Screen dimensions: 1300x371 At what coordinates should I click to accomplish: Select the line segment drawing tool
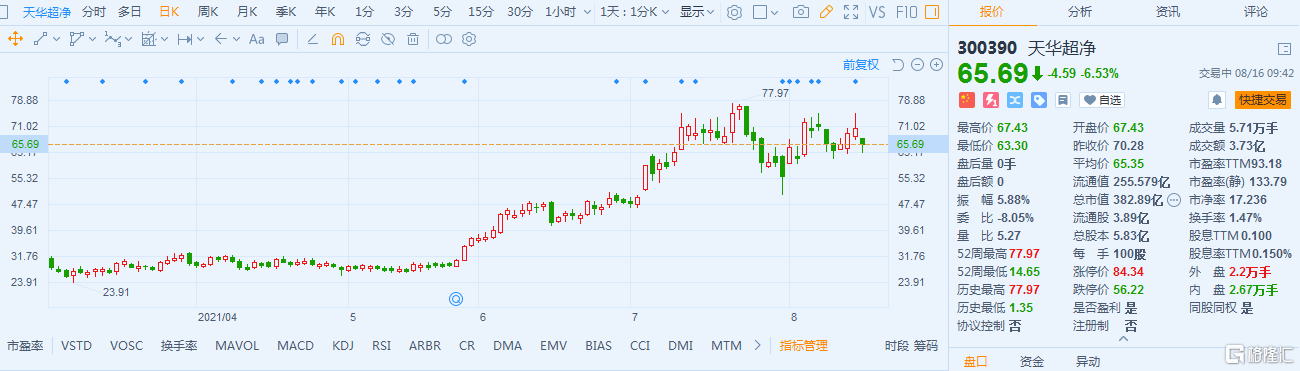point(41,39)
